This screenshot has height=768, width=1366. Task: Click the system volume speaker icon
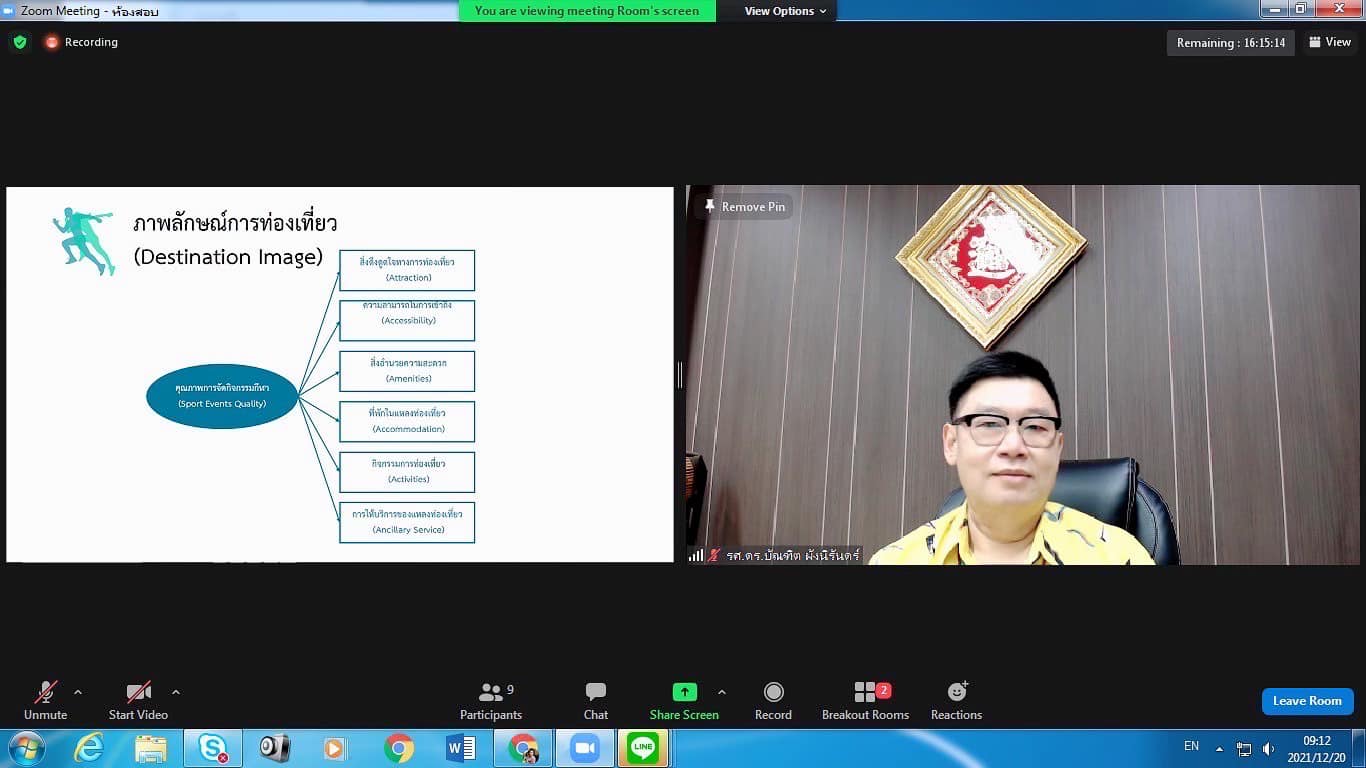pos(1268,748)
